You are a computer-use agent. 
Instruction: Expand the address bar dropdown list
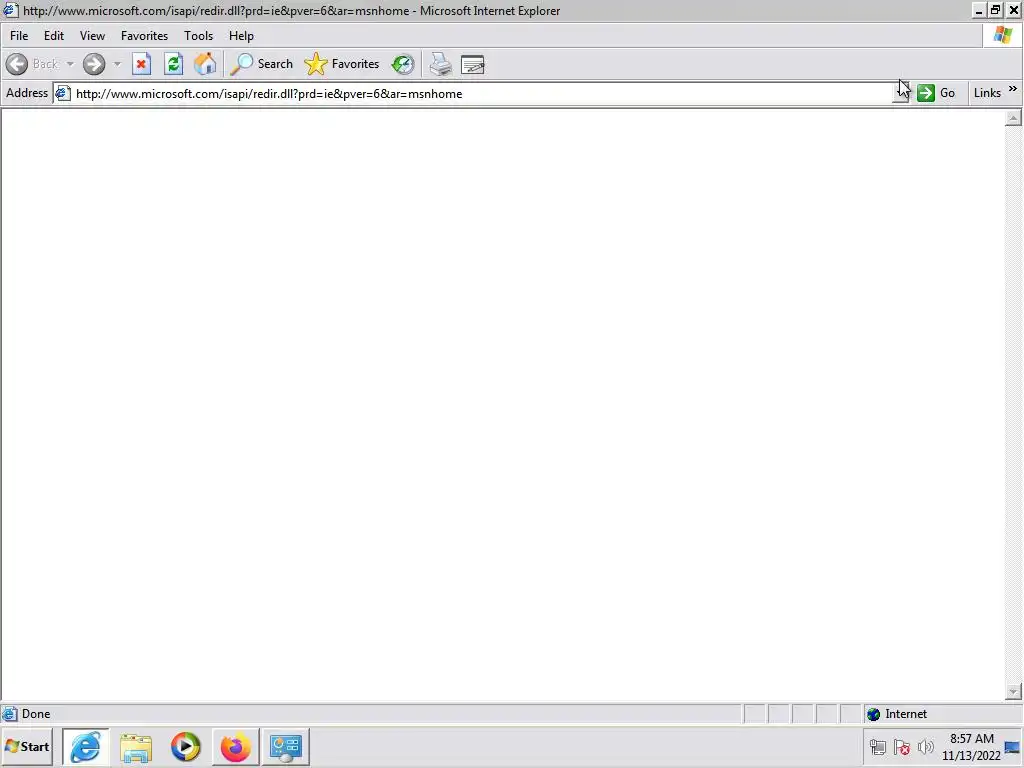click(901, 93)
